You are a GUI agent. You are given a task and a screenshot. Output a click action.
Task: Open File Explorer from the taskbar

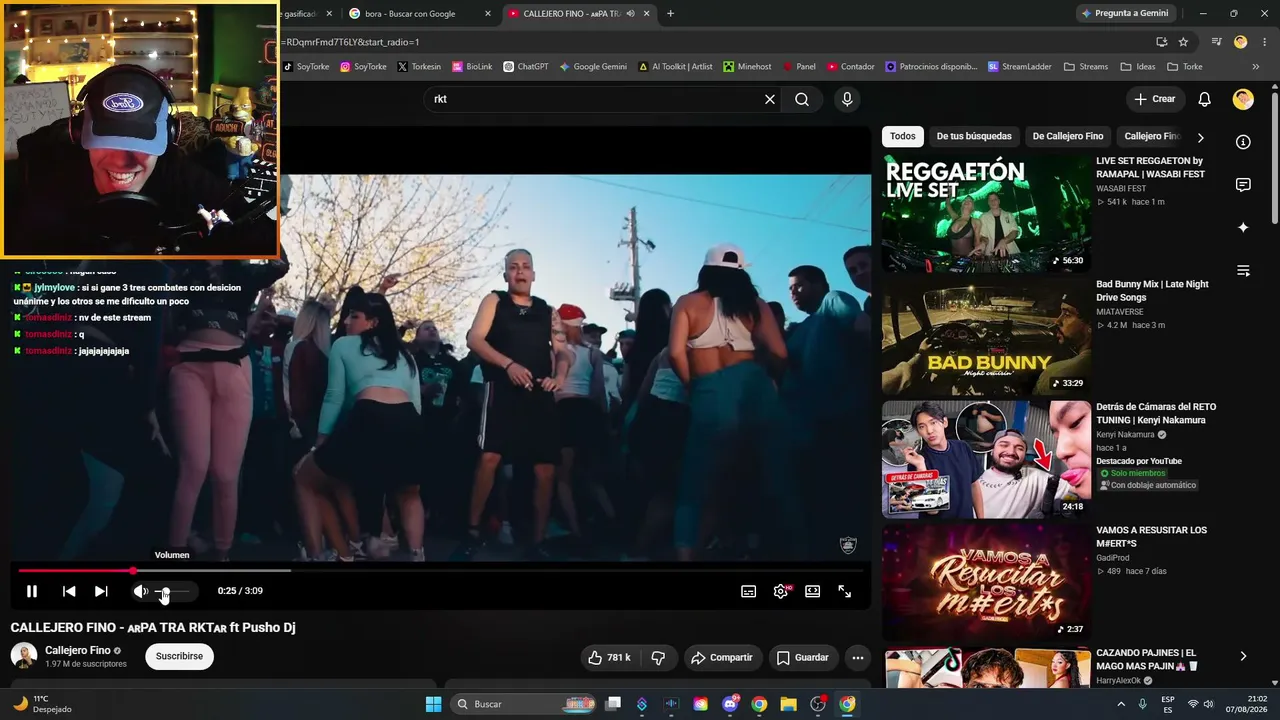click(788, 704)
